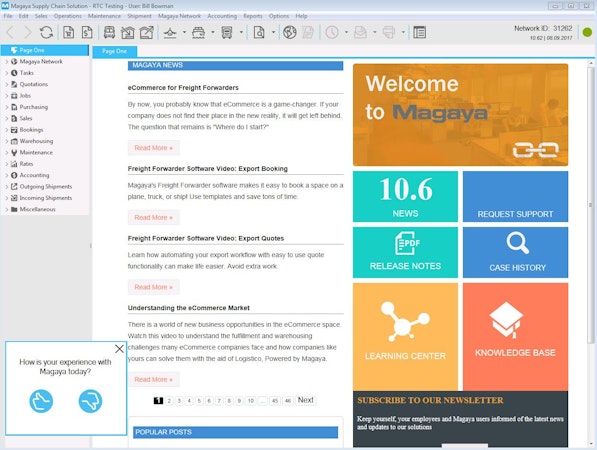Open ground shipment dropdown arrow
This screenshot has width=597, height=450.
[241, 32]
